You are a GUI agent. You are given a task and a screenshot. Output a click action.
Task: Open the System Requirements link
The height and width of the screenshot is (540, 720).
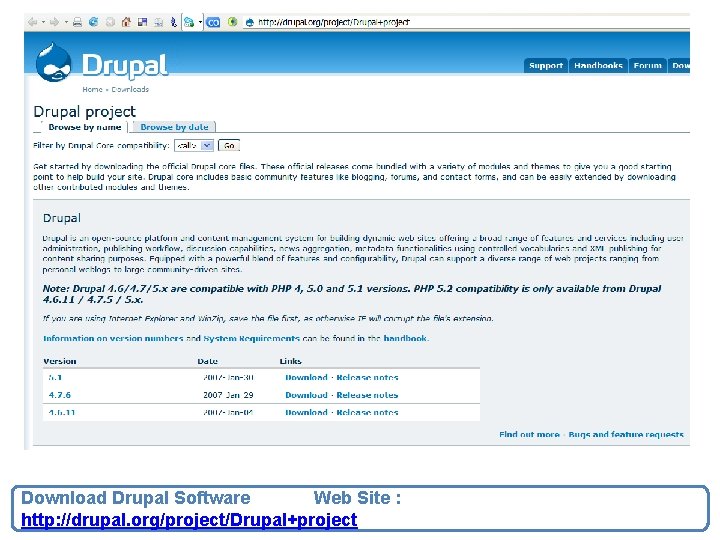point(251,338)
